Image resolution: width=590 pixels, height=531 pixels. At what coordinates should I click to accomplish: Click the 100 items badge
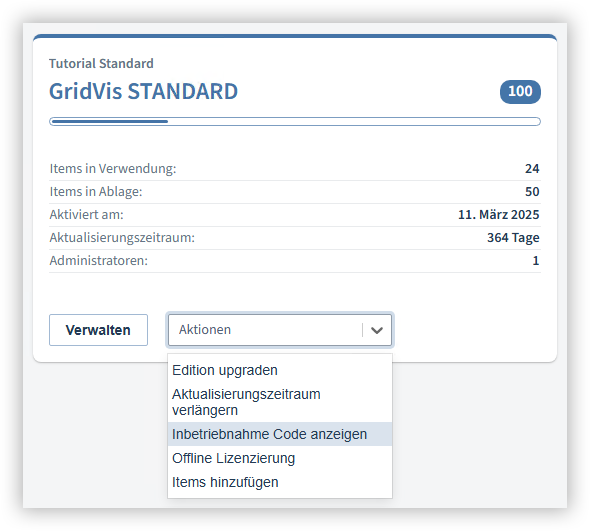(x=520, y=91)
